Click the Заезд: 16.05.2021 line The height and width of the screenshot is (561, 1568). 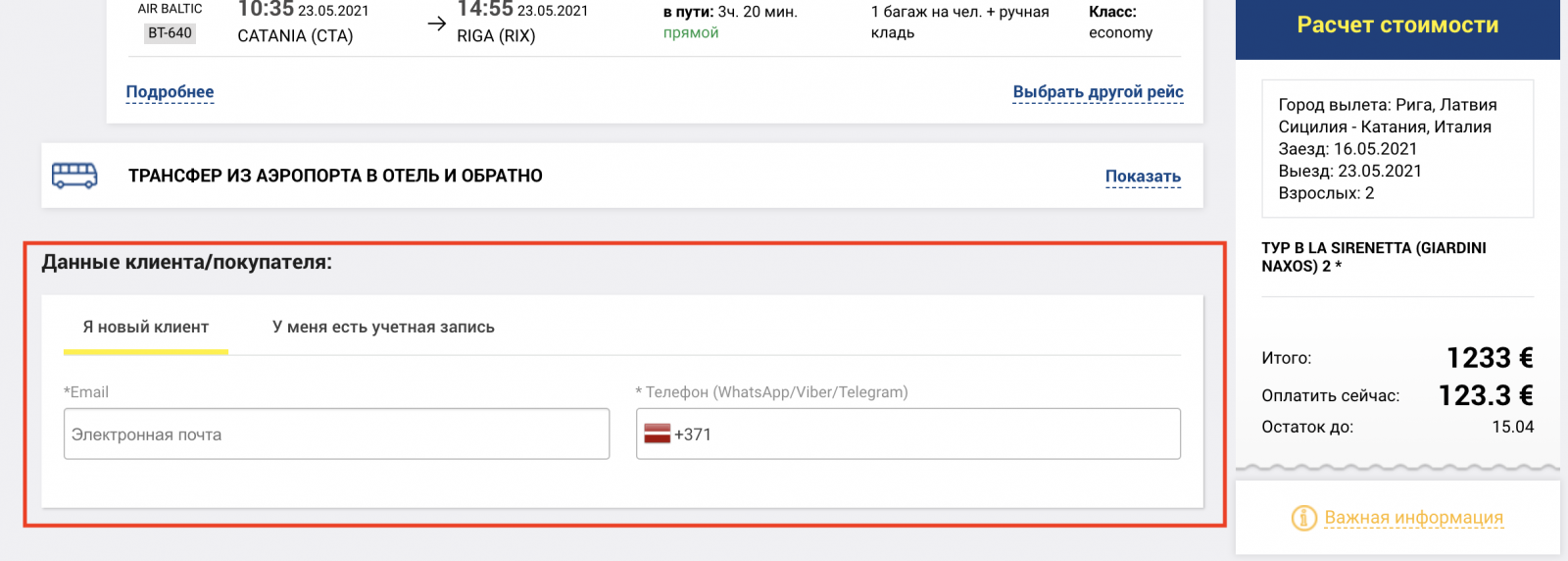[x=1347, y=149]
